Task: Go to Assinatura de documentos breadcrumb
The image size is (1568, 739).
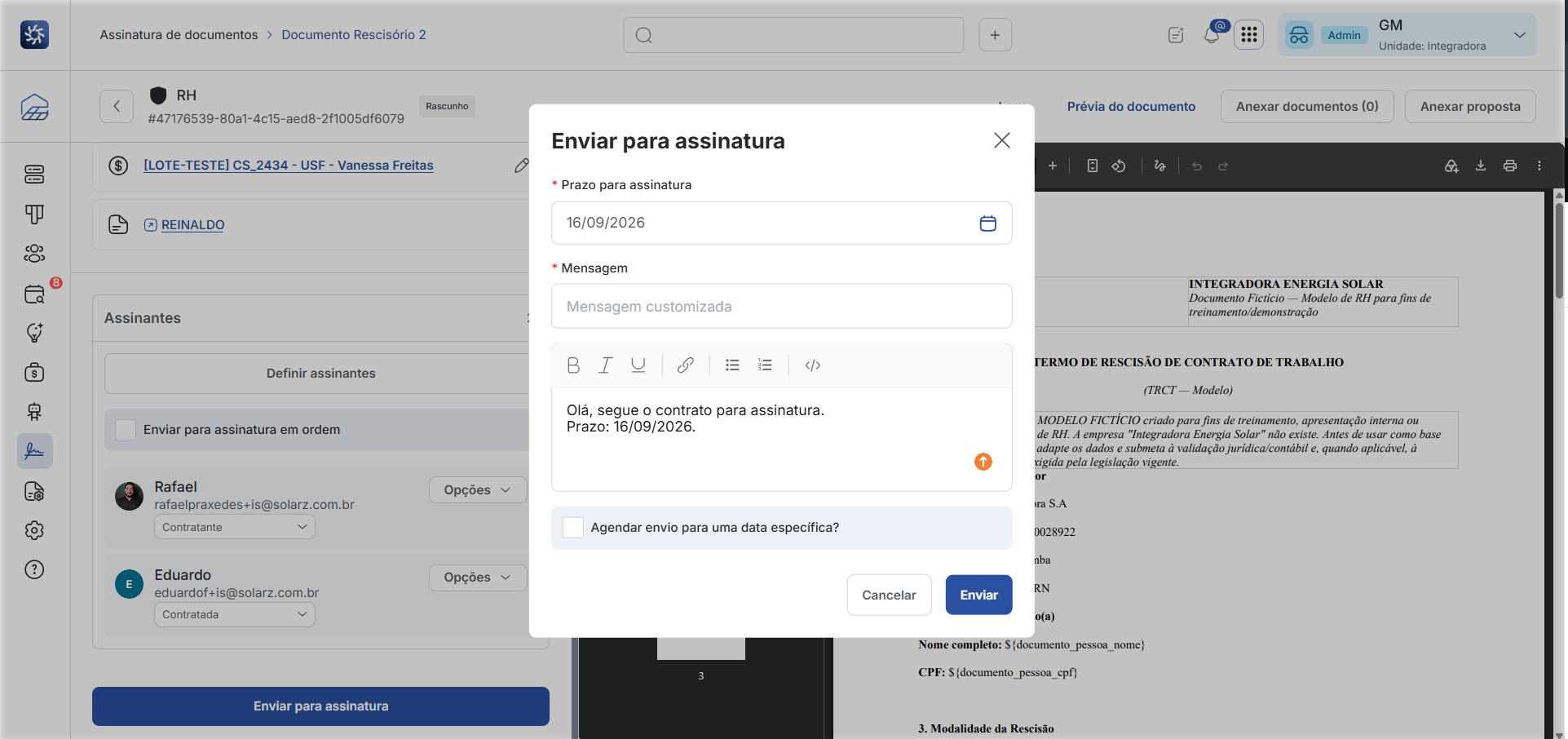Action: coord(179,34)
